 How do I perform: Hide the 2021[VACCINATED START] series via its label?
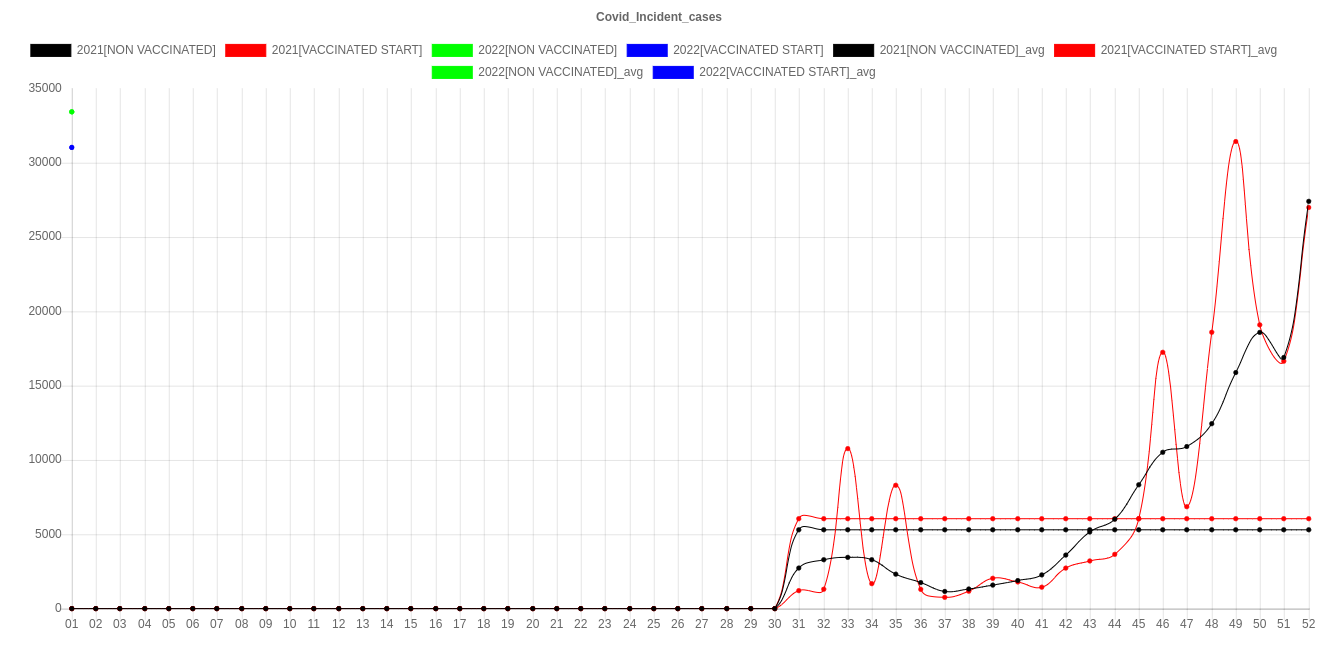pyautogui.click(x=346, y=50)
